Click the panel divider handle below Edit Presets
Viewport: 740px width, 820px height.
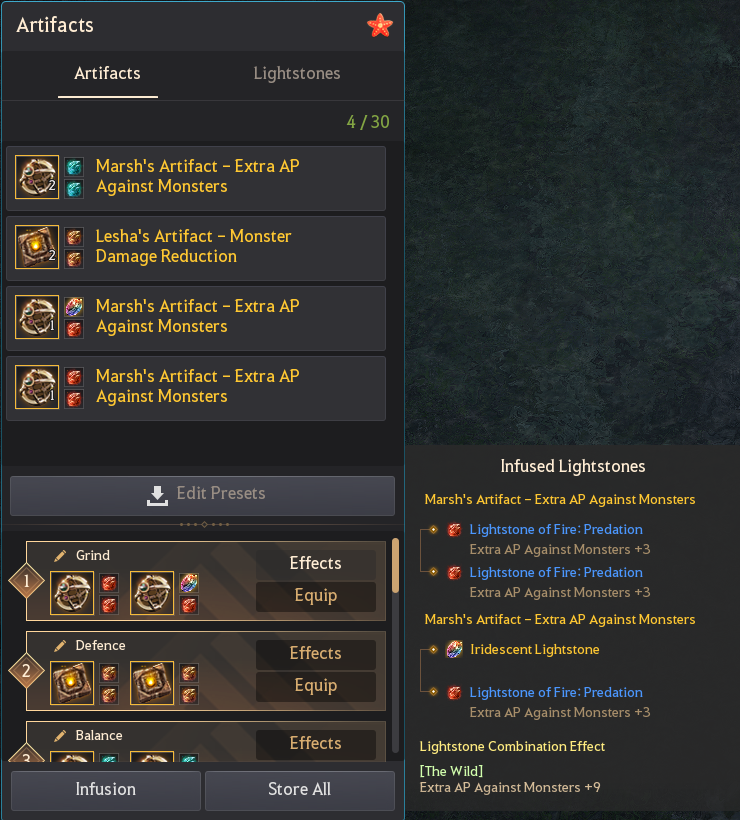click(204, 524)
